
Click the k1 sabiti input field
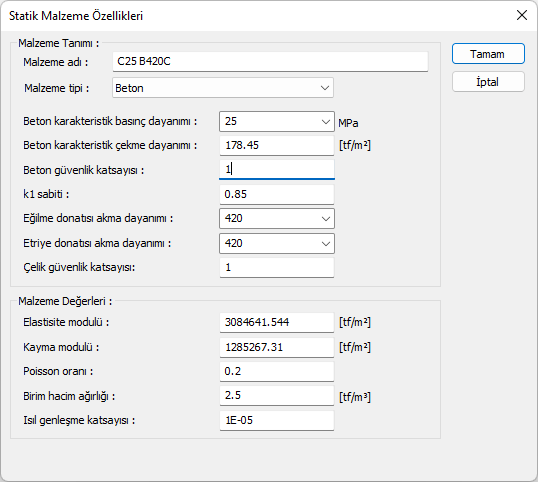click(277, 195)
